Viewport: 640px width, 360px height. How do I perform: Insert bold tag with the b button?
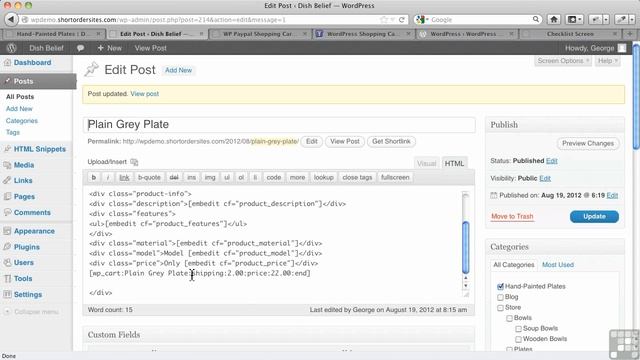93,177
